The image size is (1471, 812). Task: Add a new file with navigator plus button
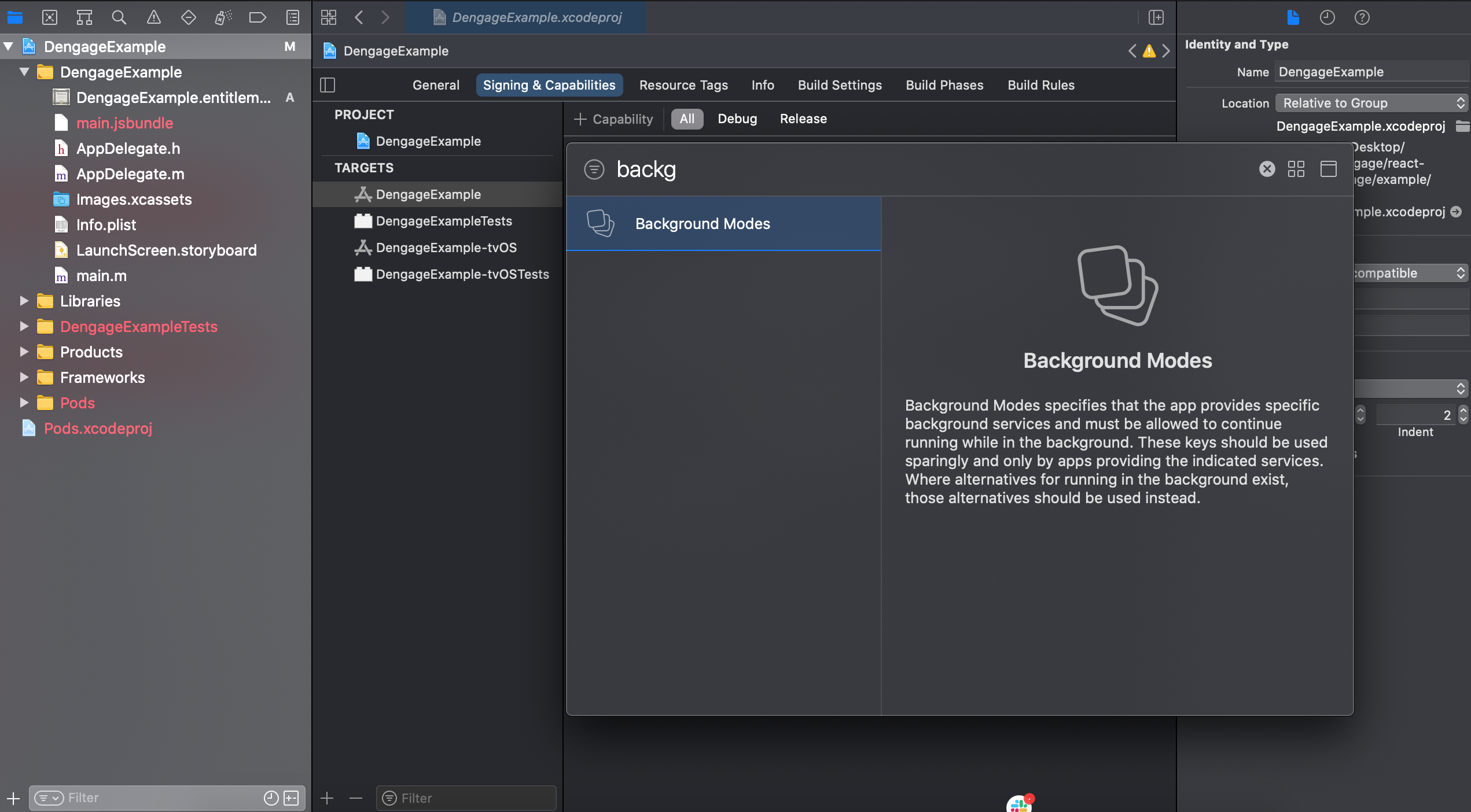(13, 798)
